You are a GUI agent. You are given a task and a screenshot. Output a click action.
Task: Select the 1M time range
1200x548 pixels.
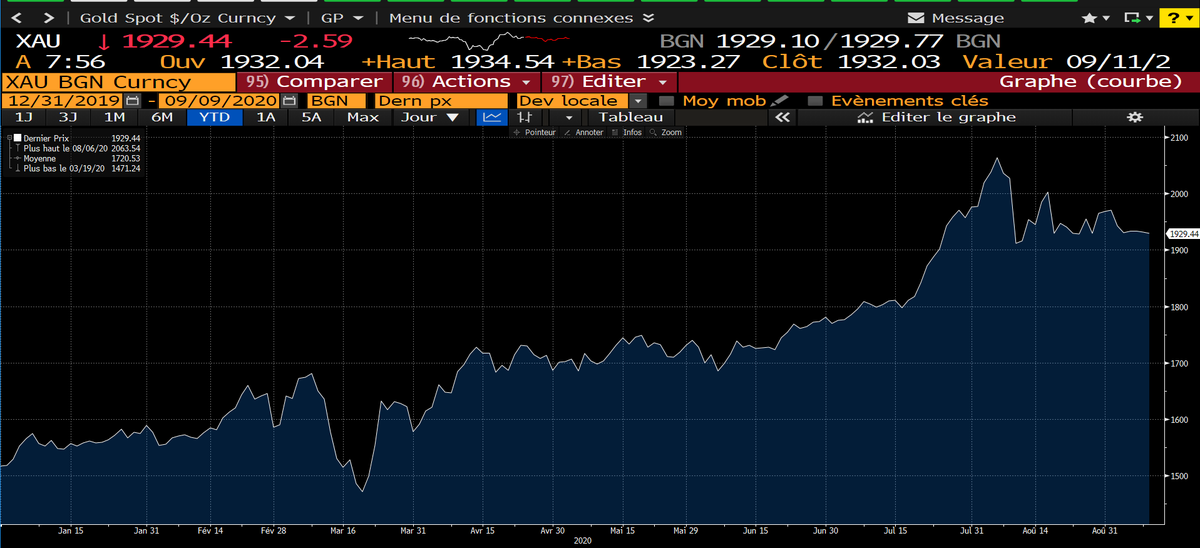tap(115, 117)
